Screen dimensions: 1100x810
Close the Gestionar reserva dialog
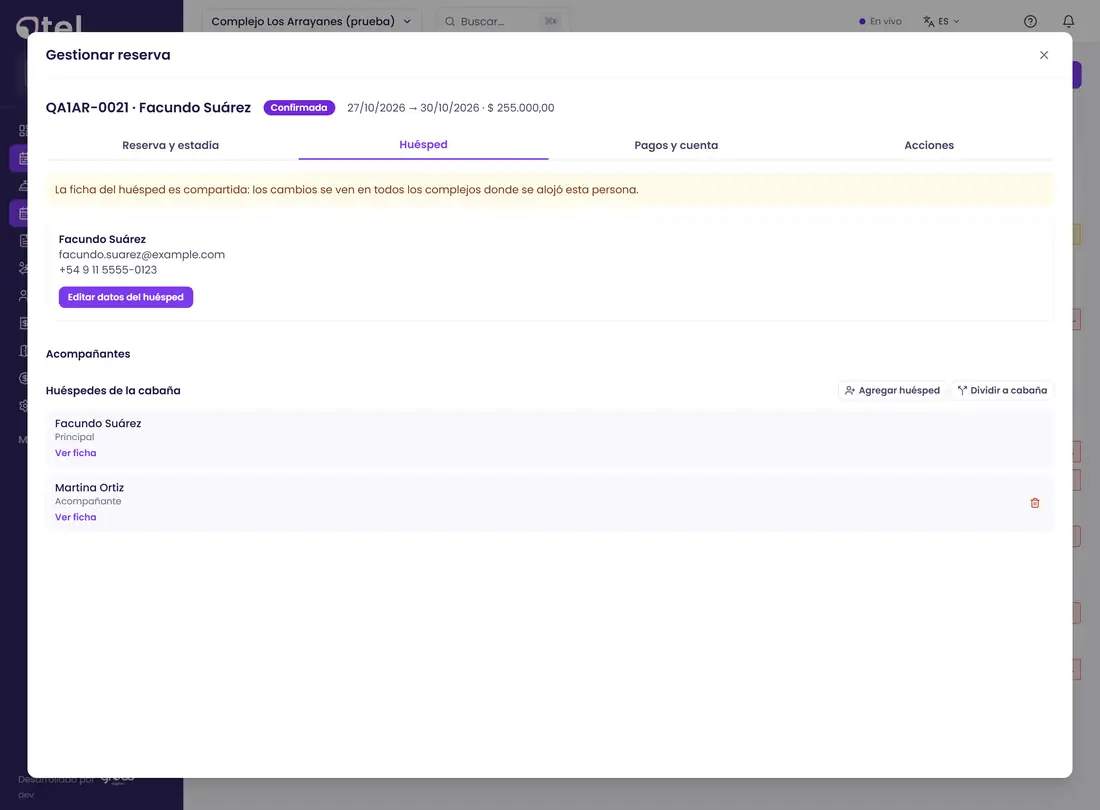click(1043, 55)
